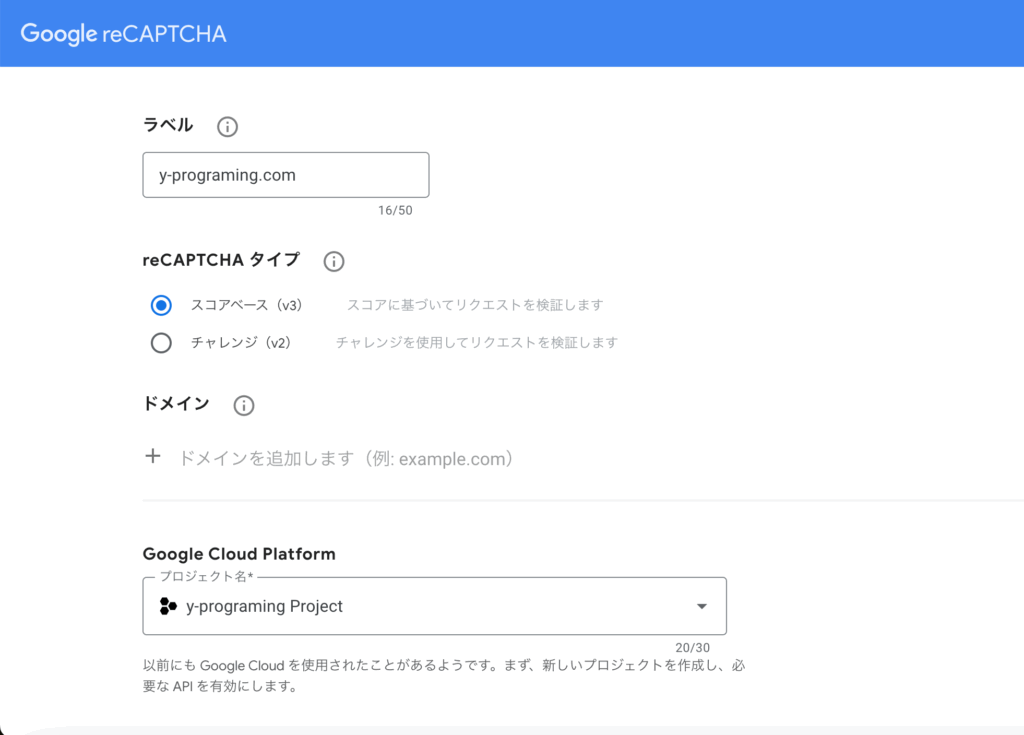Click the dropdown arrow in project selector
Screen dimensions: 1024x735
tap(702, 606)
